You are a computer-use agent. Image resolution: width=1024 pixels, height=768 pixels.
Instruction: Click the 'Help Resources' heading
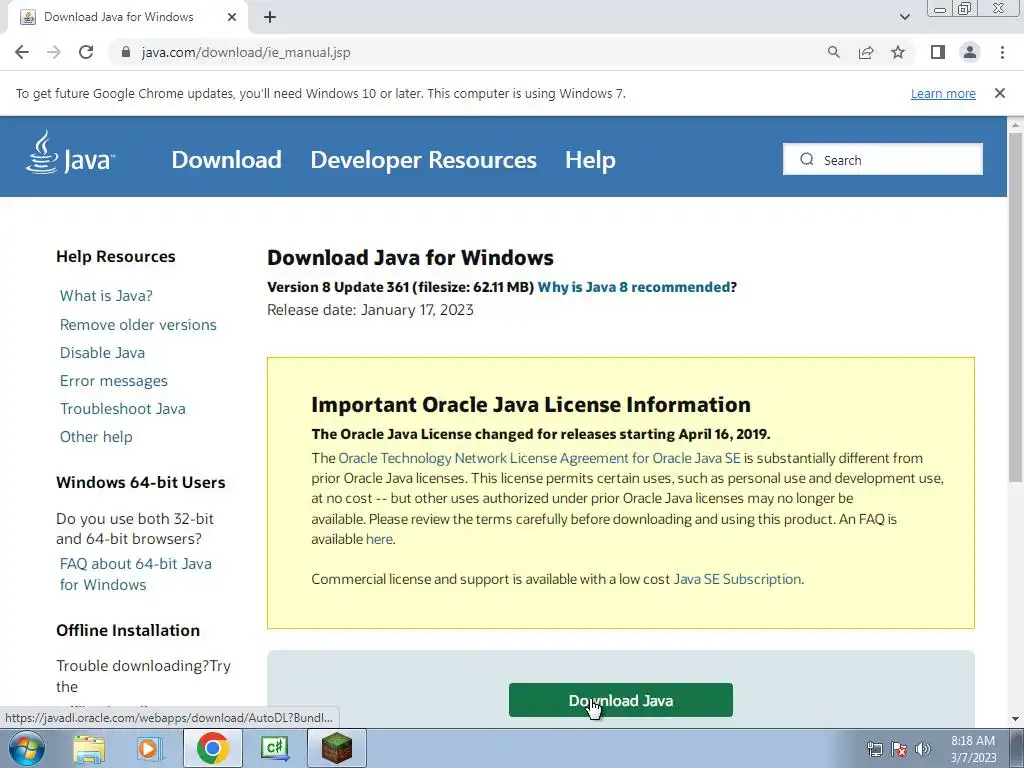coord(116,257)
